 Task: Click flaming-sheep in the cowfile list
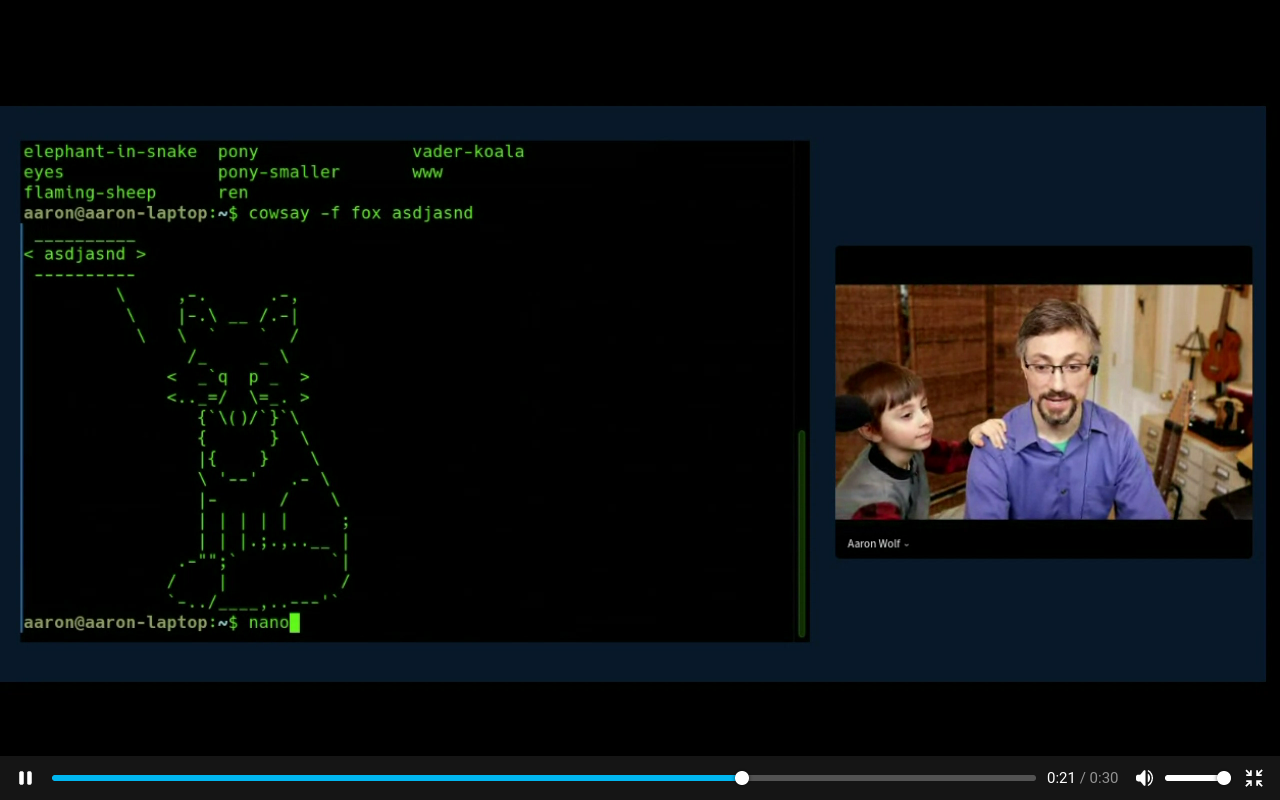[90, 193]
